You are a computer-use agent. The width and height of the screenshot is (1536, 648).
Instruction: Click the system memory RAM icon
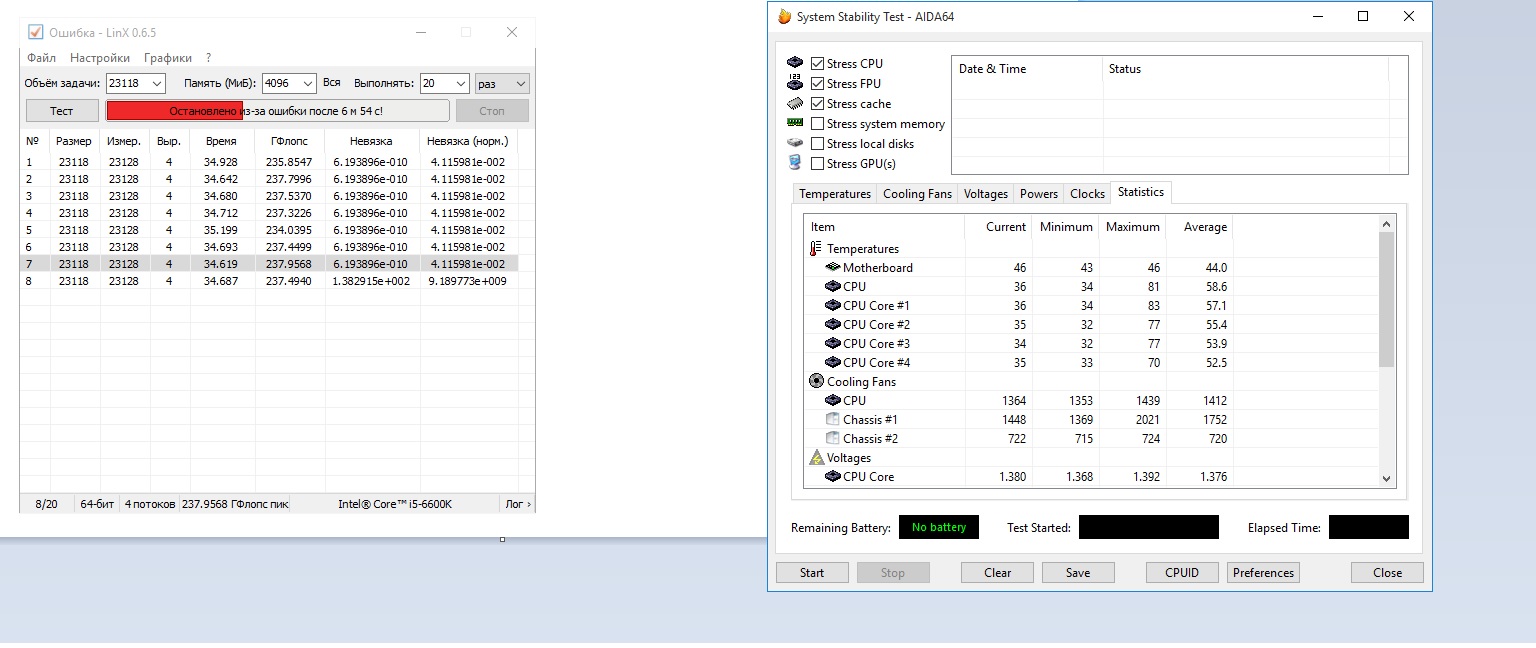point(795,123)
